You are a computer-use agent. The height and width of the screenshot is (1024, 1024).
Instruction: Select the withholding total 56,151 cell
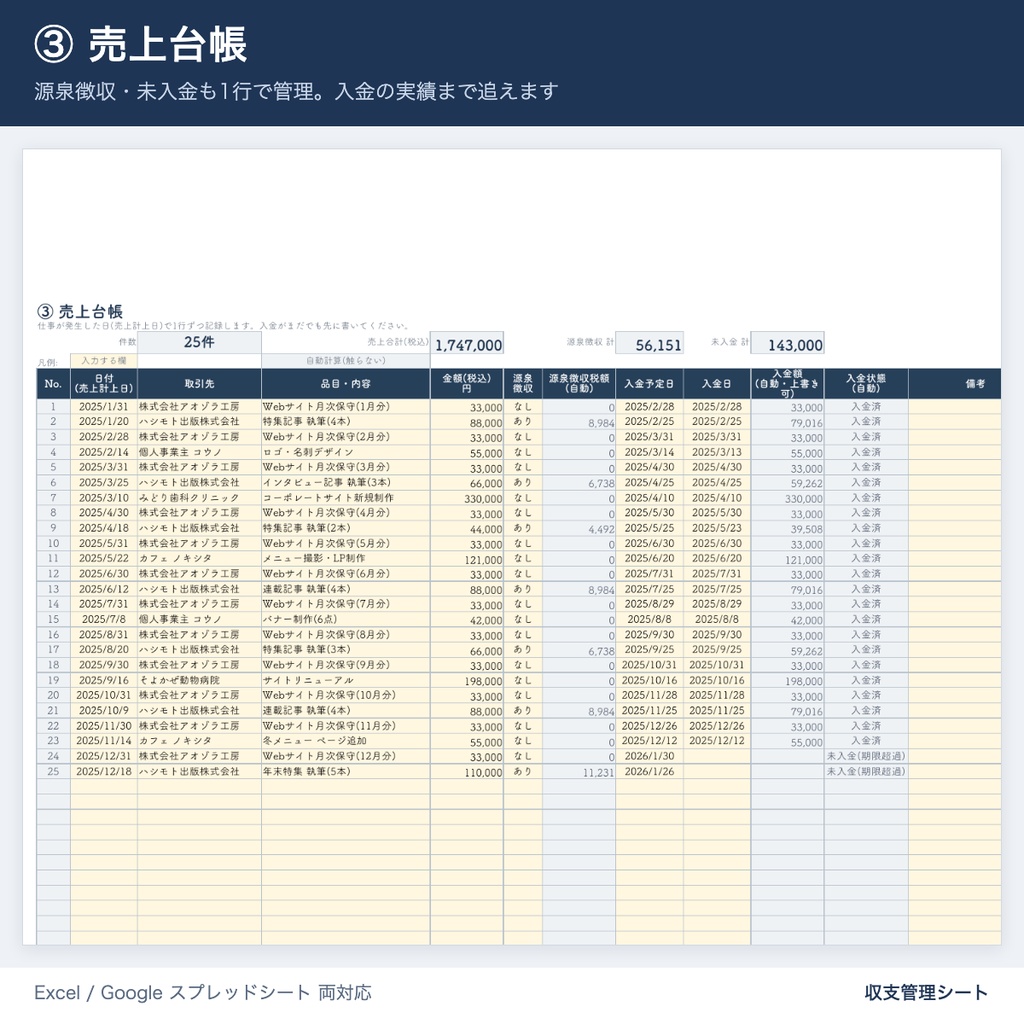(x=650, y=344)
